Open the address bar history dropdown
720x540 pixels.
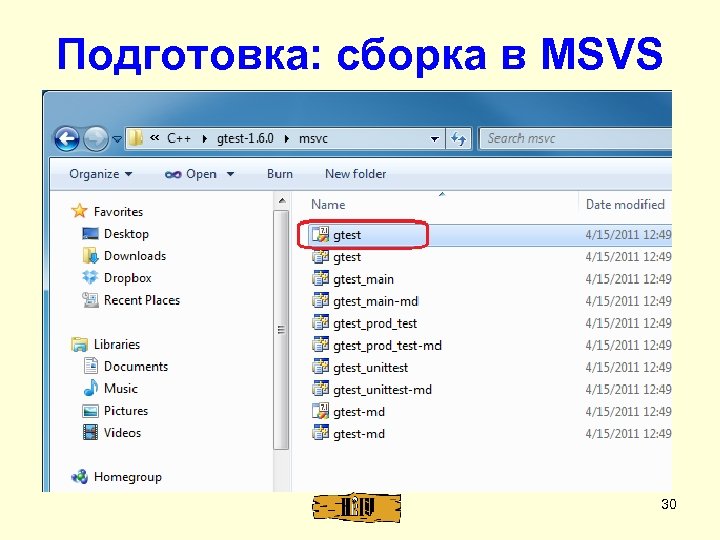tap(434, 139)
